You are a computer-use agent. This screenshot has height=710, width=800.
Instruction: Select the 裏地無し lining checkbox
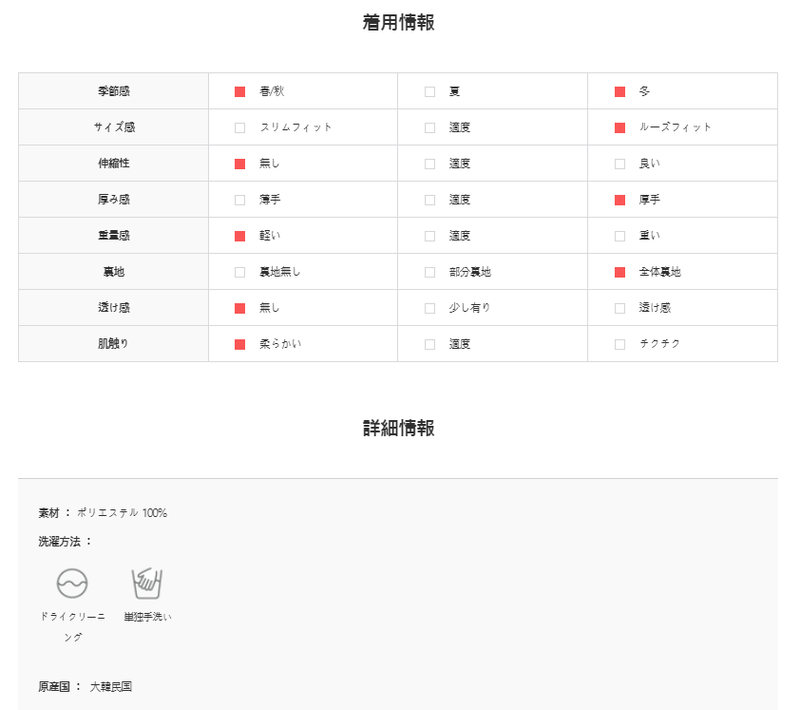point(240,272)
